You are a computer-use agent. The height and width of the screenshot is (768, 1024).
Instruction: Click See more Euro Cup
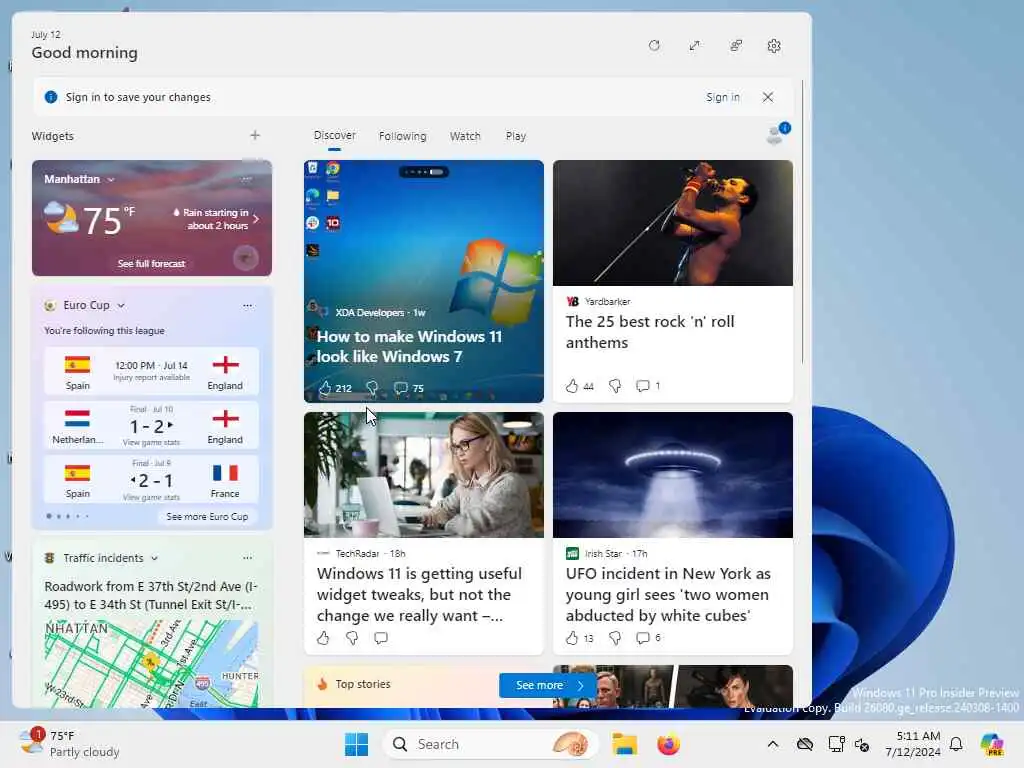coord(207,517)
